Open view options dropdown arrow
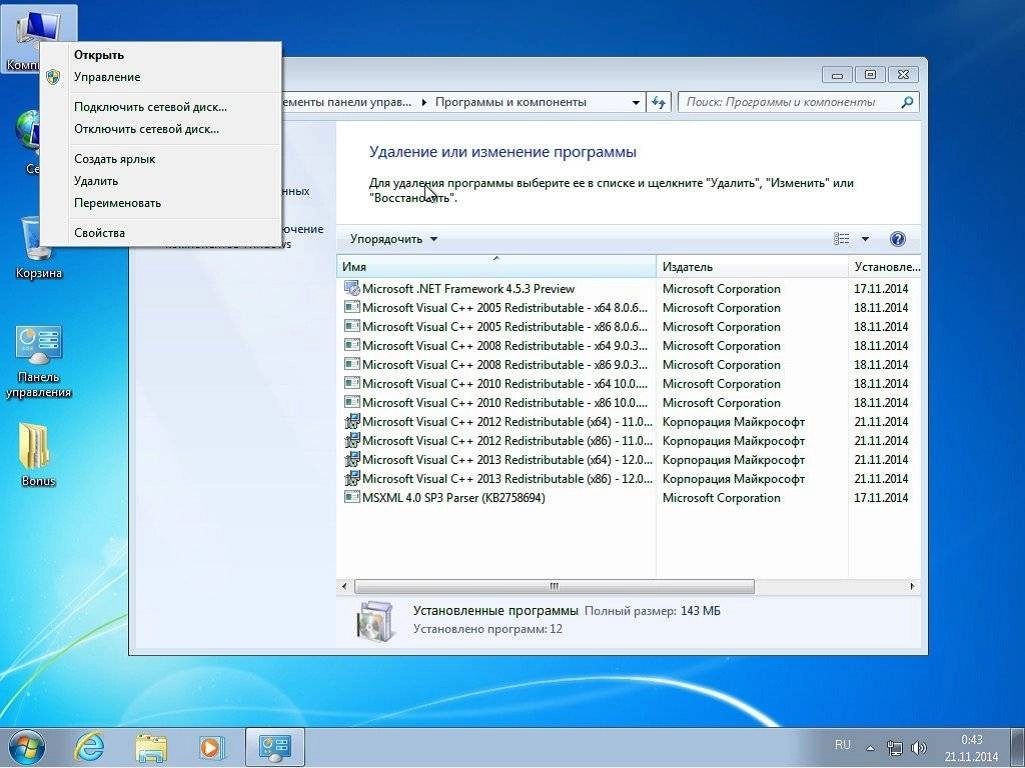This screenshot has width=1025, height=768. coord(865,239)
